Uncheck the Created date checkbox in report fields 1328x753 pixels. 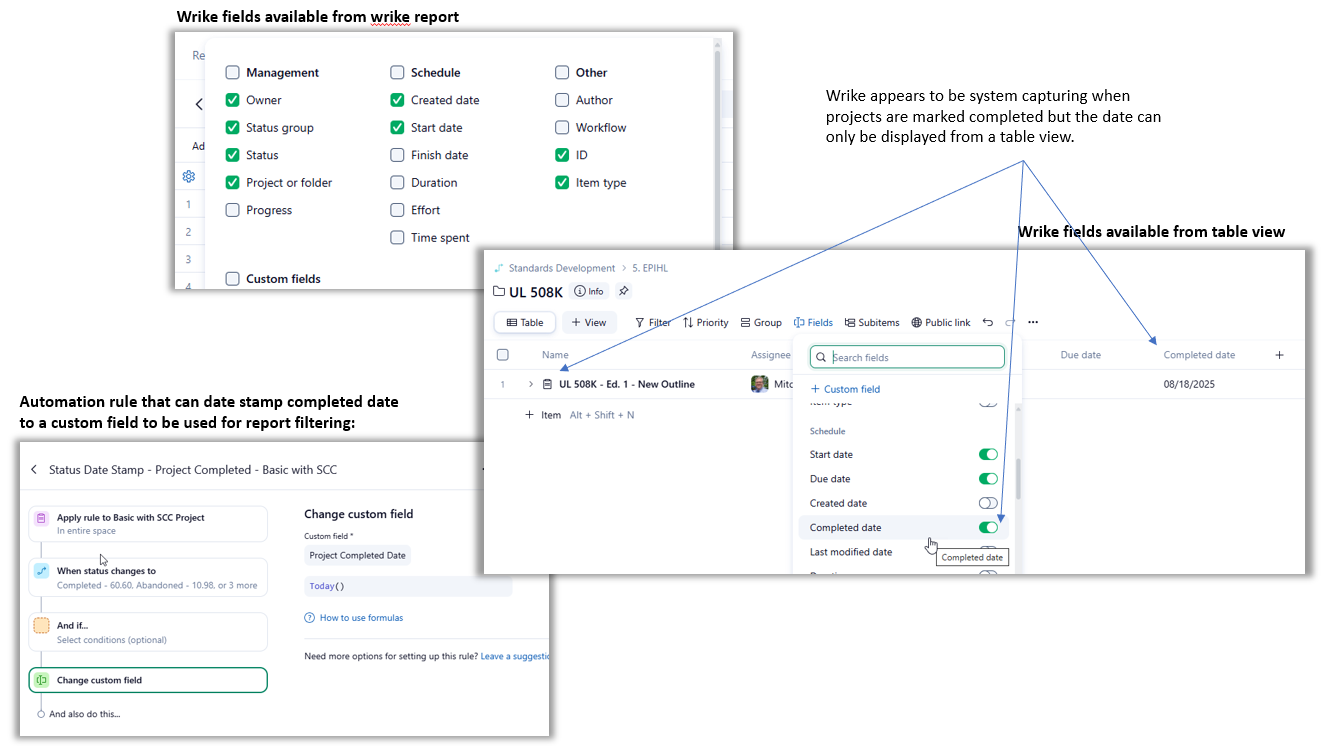click(x=397, y=100)
